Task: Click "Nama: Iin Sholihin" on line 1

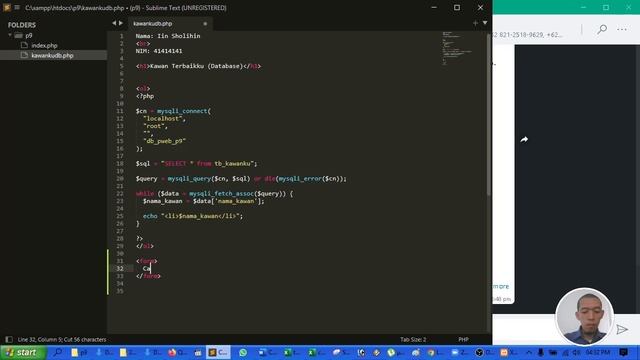Action: [168, 36]
